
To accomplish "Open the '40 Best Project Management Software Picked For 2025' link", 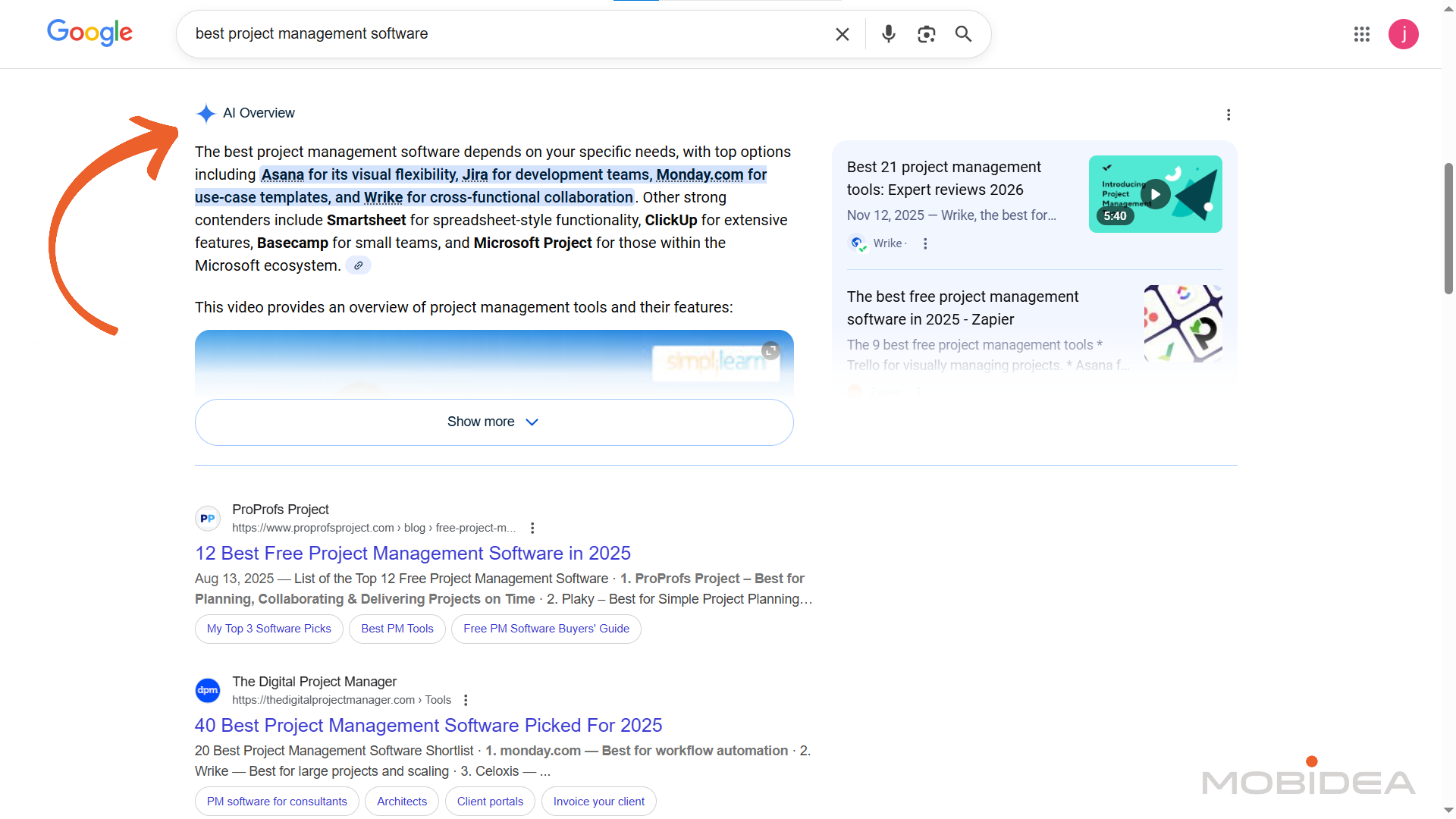I will 428,725.
